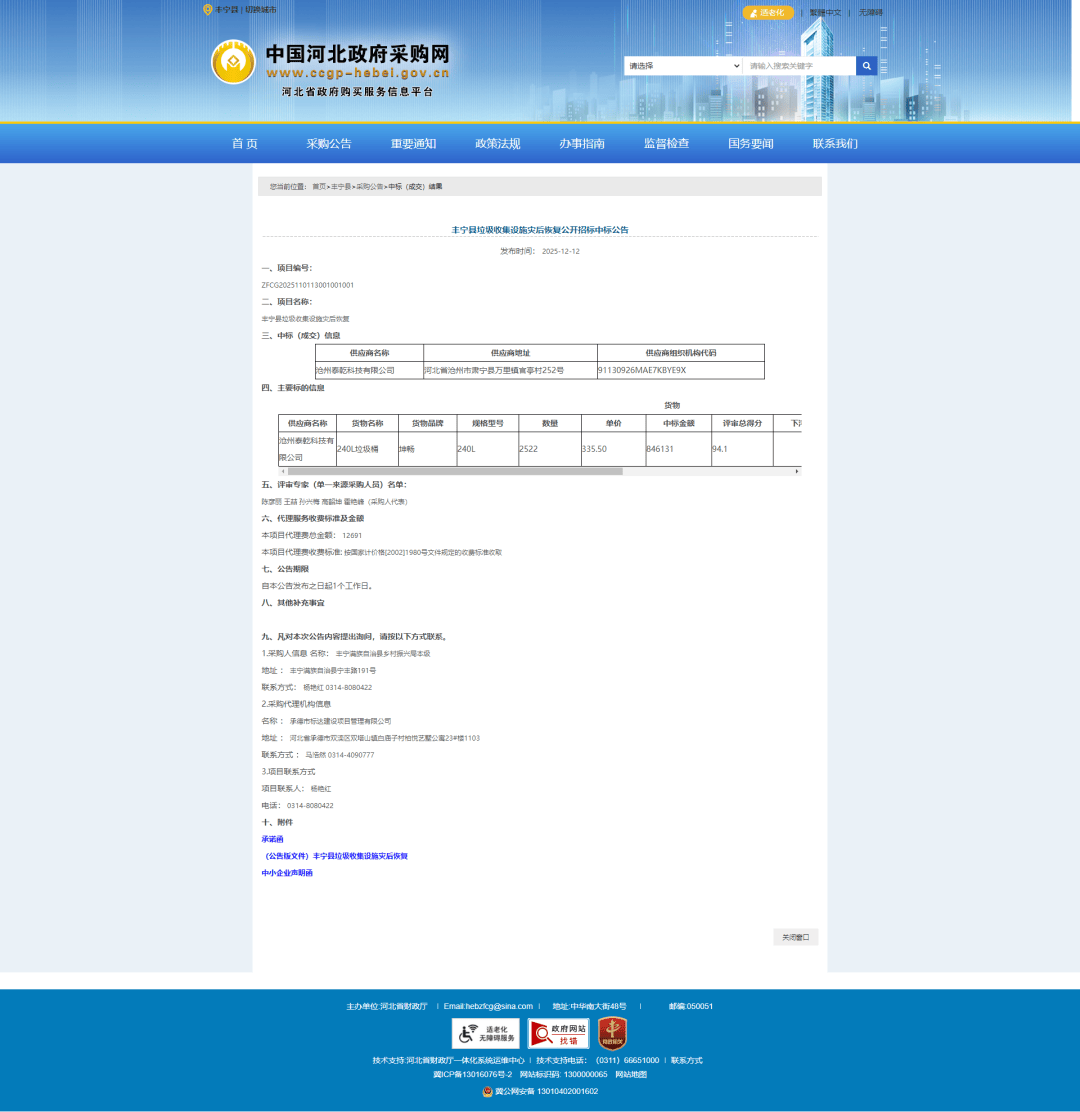The height and width of the screenshot is (1112, 1080).
Task: Click the table's right scroll arrow
Action: (x=797, y=471)
